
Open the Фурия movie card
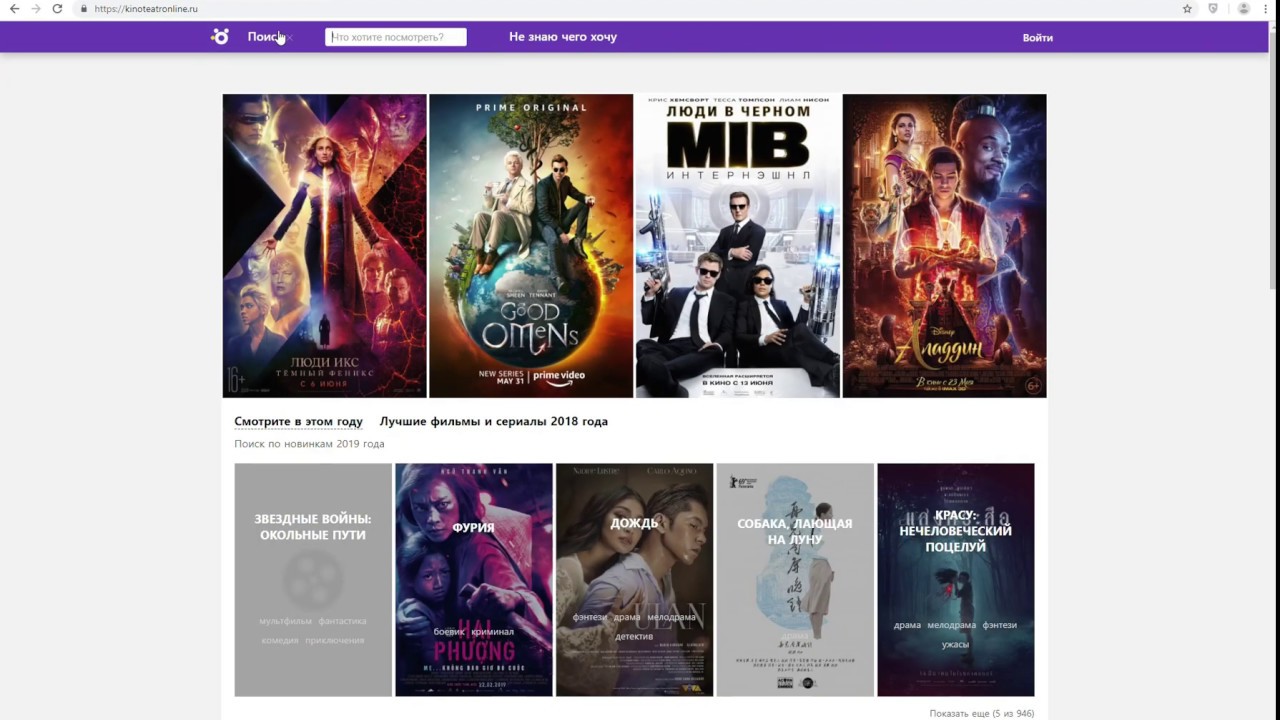[x=474, y=580]
